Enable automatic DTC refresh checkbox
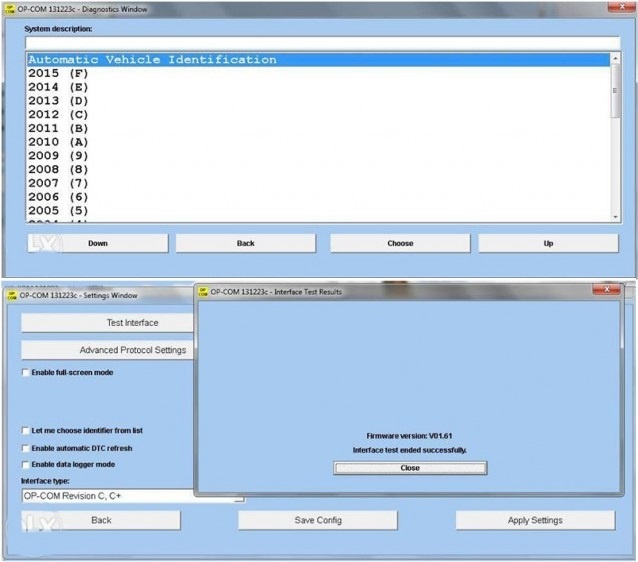638x562 pixels. point(25,448)
